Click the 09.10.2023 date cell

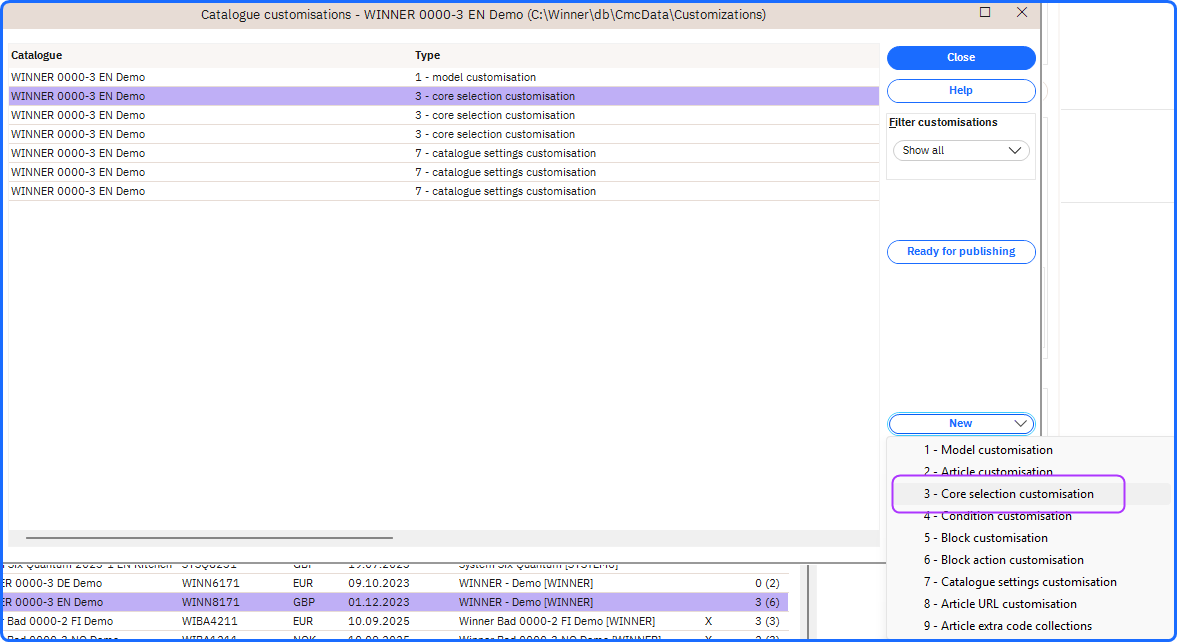pos(379,583)
